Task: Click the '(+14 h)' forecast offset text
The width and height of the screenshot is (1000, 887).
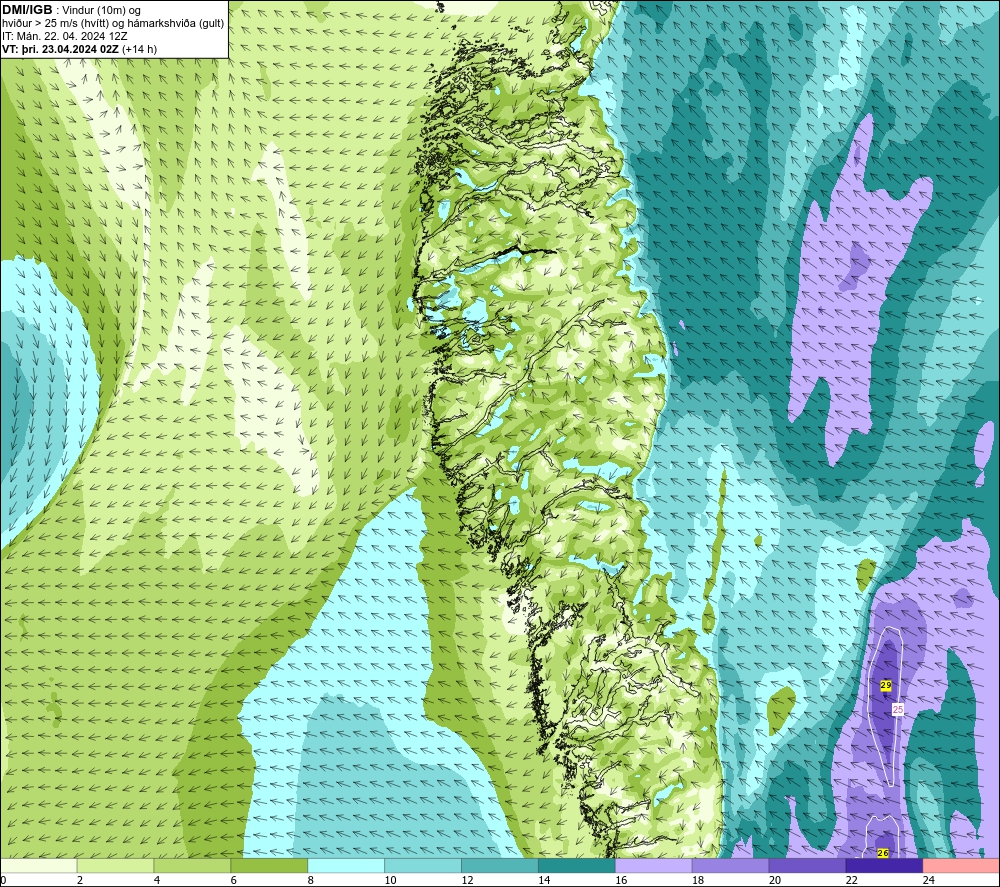Action: (x=139, y=49)
